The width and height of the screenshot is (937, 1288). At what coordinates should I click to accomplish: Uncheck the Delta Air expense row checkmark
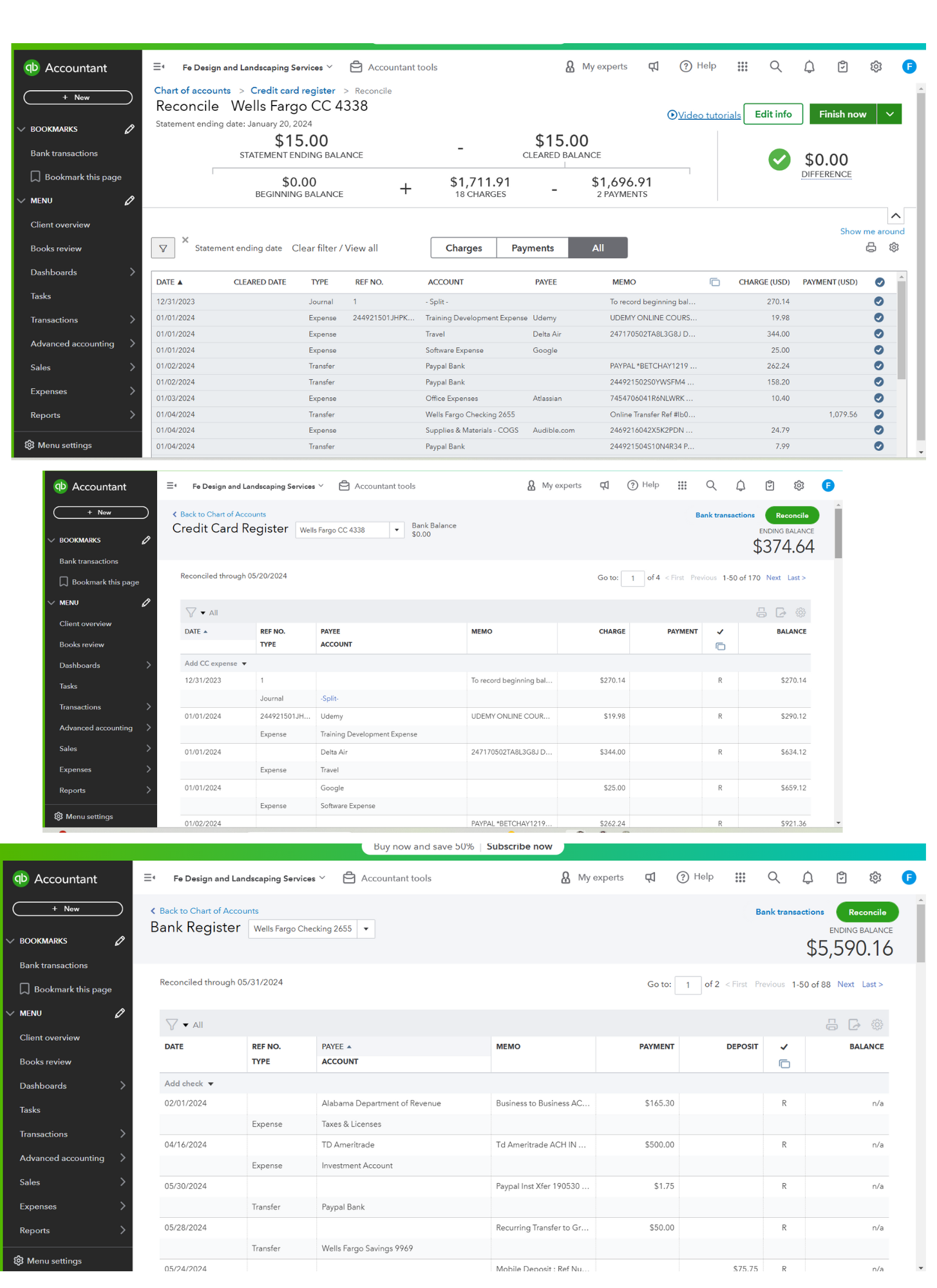tap(879, 334)
